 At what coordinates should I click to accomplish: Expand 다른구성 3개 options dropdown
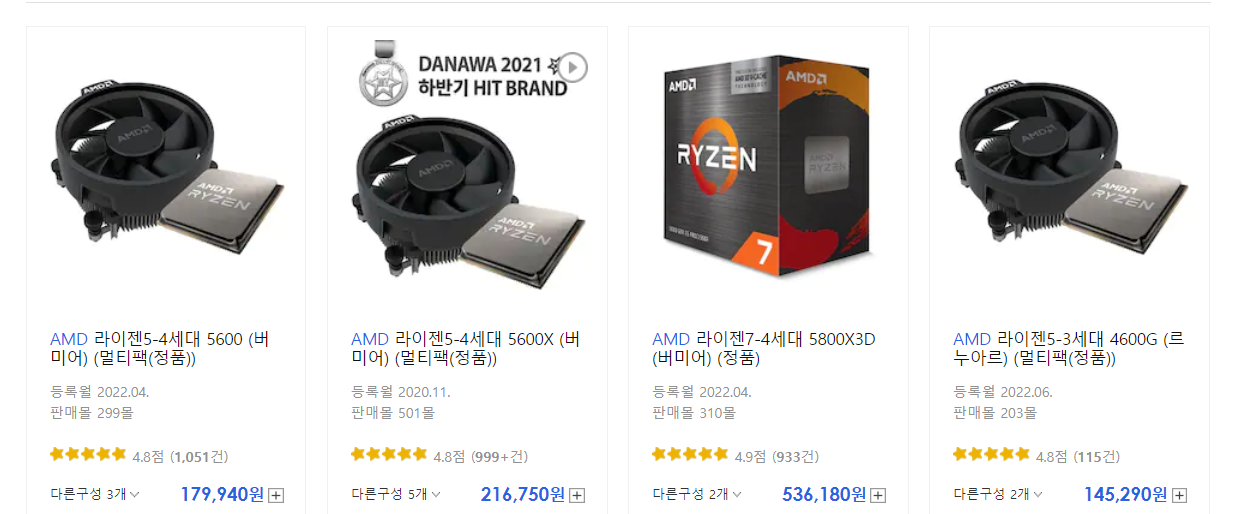[x=95, y=494]
